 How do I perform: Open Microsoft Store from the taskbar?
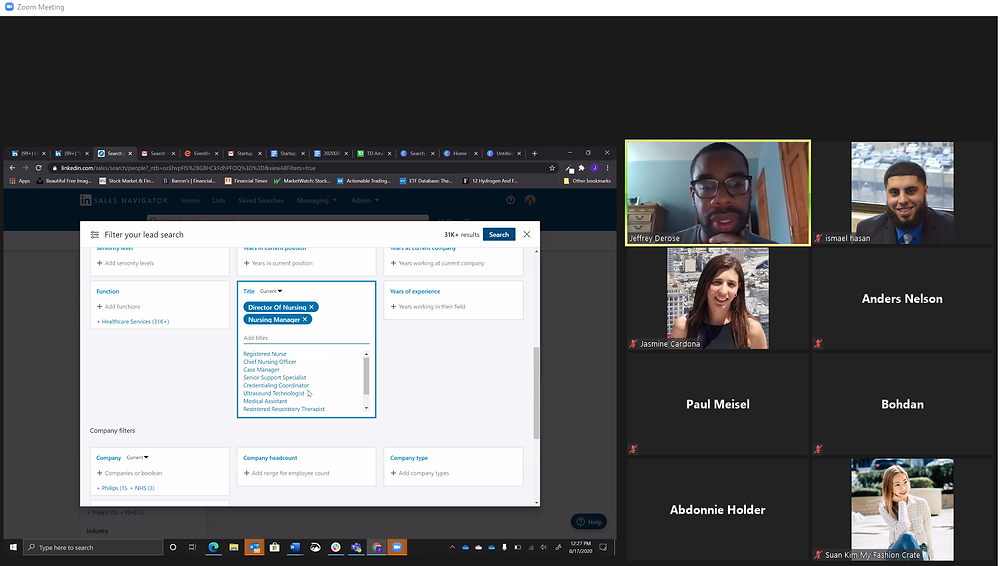(275, 547)
